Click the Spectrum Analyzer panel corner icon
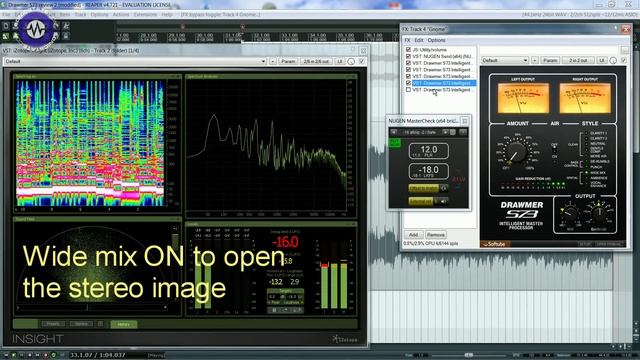The height and width of the screenshot is (360, 640). (x=354, y=76)
